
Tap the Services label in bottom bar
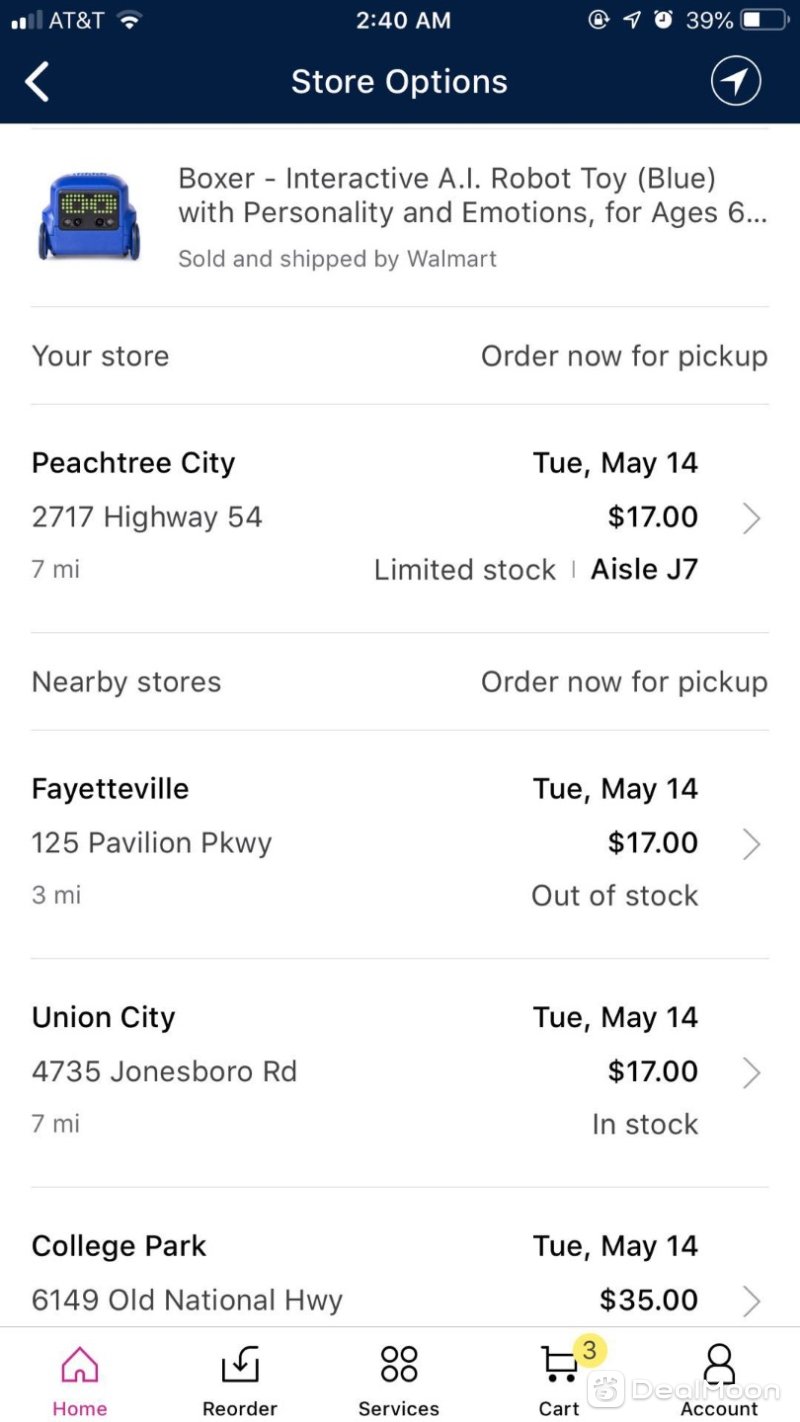399,1408
